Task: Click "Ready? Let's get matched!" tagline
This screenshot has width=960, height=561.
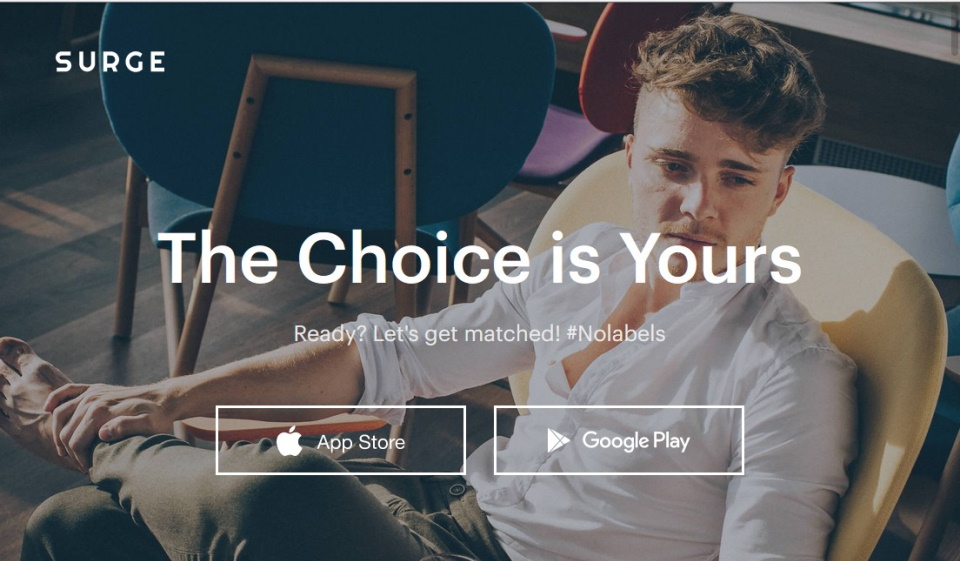Action: 427,334
